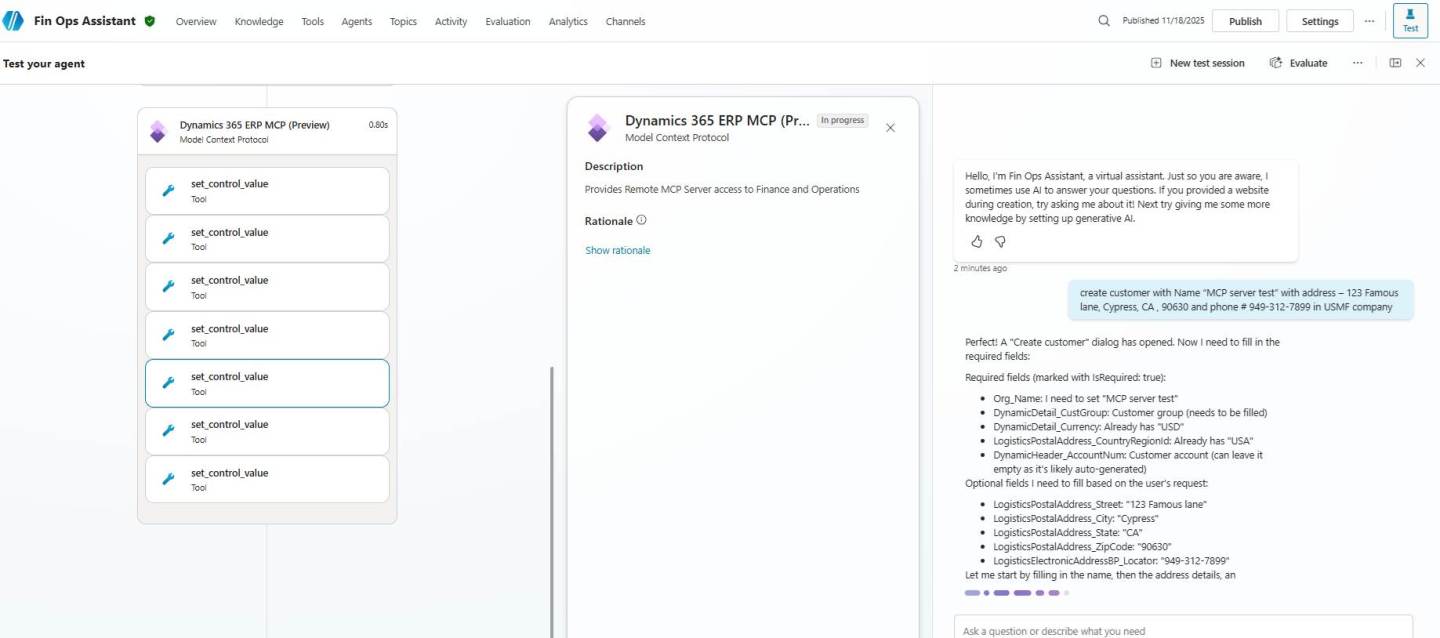Click the split-view layout icon in test pane header

tap(1395, 62)
